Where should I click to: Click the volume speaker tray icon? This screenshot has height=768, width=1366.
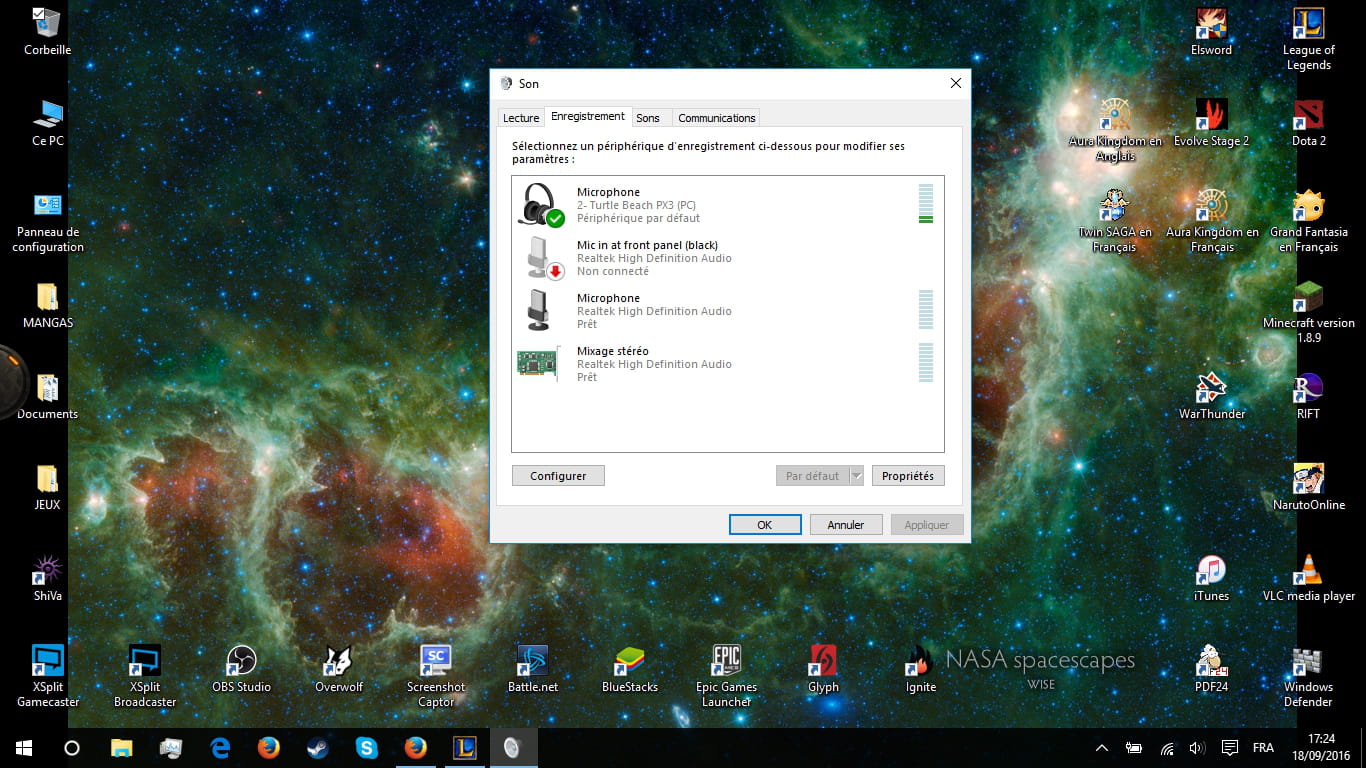coord(1197,748)
